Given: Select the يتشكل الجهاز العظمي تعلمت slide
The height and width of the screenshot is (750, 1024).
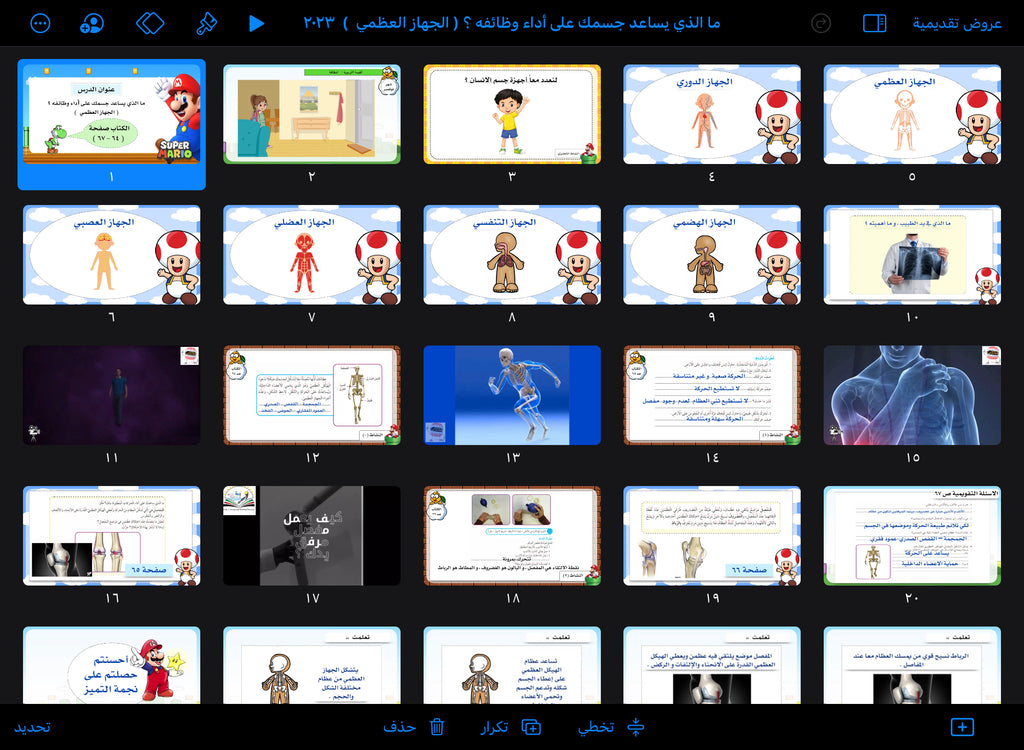Looking at the screenshot, I should click(312, 665).
